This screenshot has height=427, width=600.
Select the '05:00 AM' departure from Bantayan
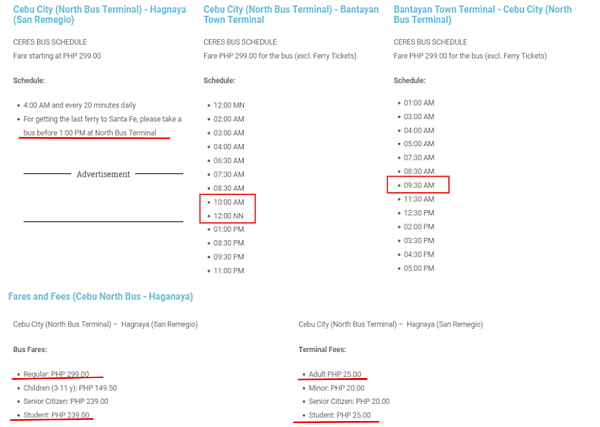pyautogui.click(x=419, y=144)
